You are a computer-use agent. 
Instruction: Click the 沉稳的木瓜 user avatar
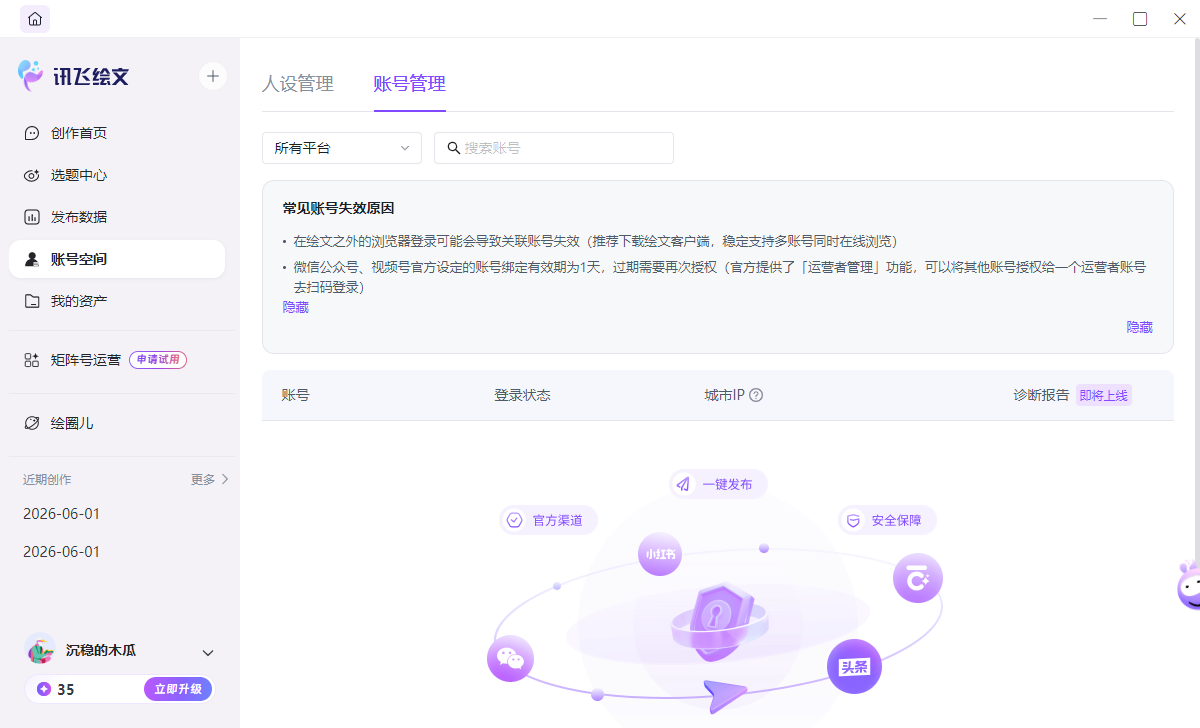(41, 650)
